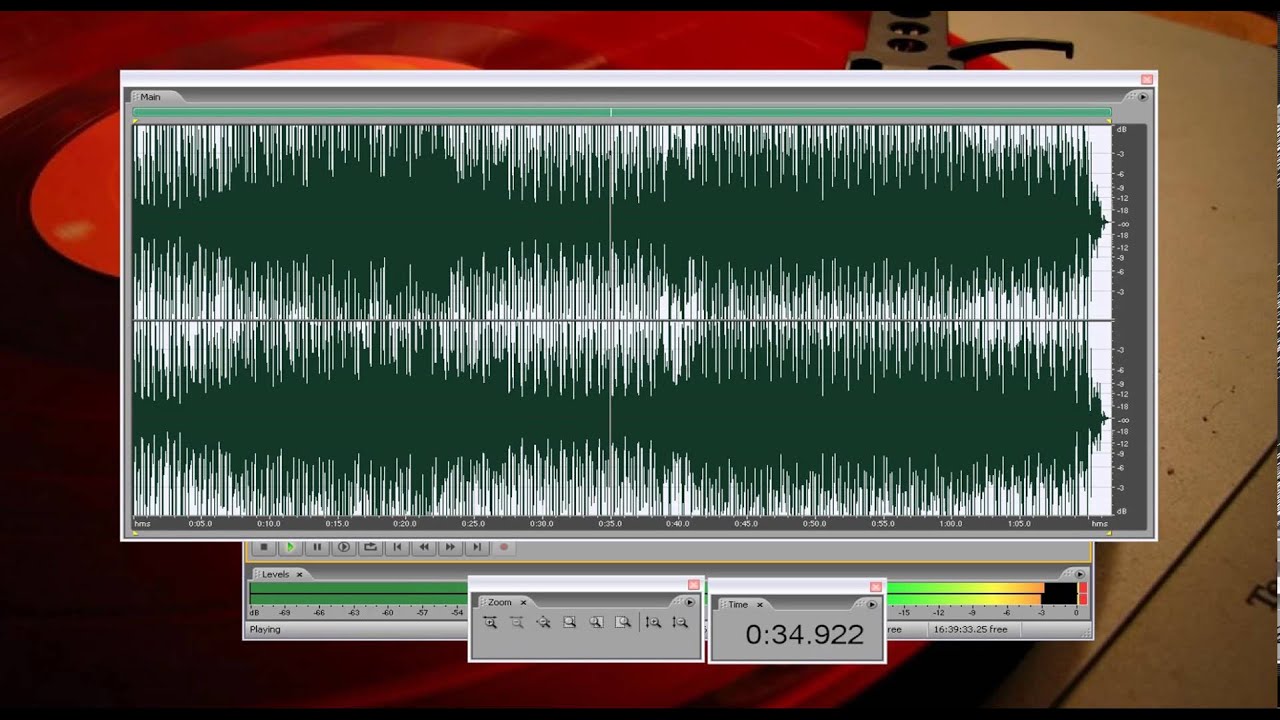Click the -60 mark on Levels scale
Screen dimensions: 1280x720
tap(388, 612)
